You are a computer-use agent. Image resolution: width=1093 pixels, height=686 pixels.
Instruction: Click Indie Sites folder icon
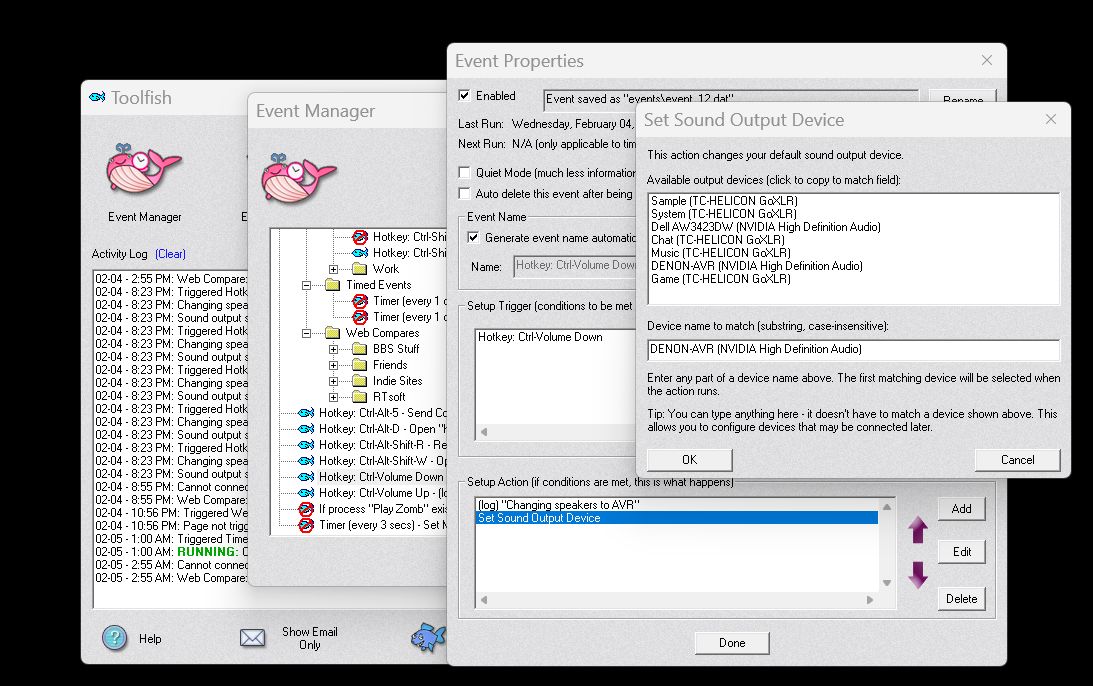360,381
